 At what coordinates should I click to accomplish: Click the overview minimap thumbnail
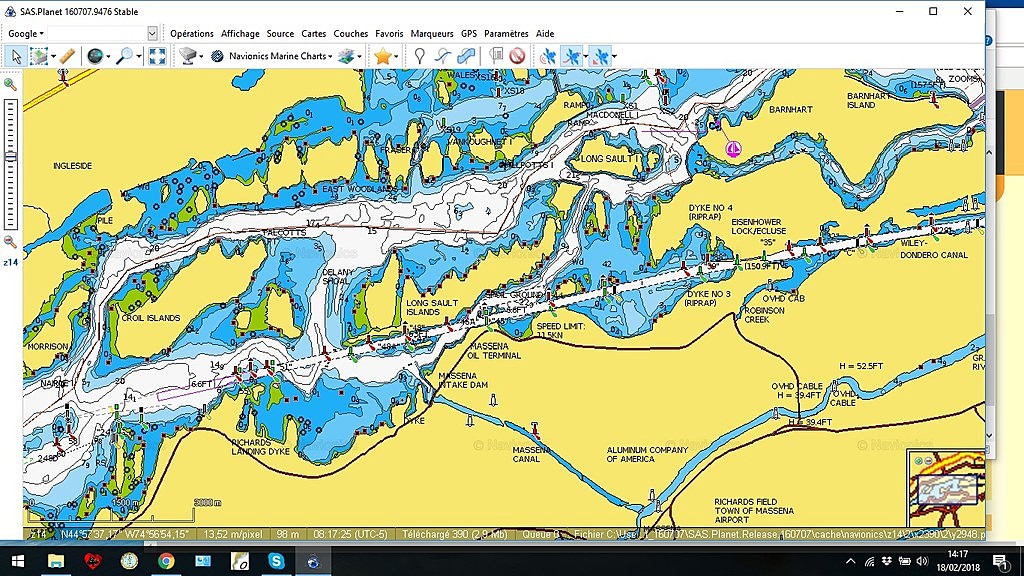[946, 488]
